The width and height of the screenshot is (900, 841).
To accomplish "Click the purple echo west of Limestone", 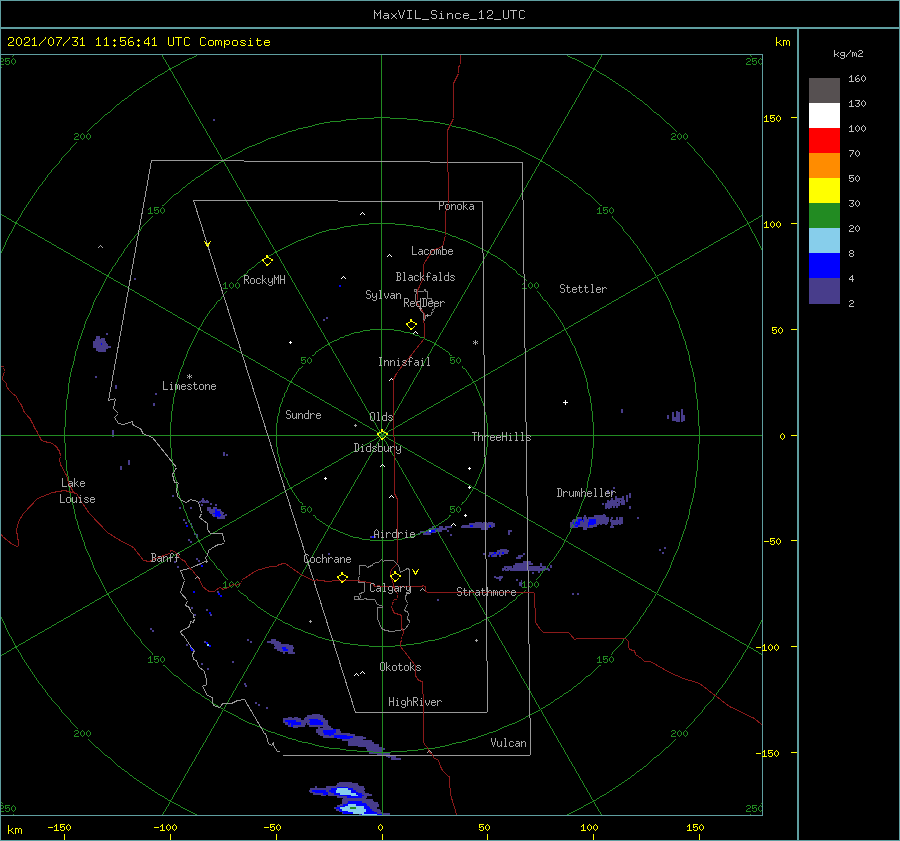I will tap(101, 344).
